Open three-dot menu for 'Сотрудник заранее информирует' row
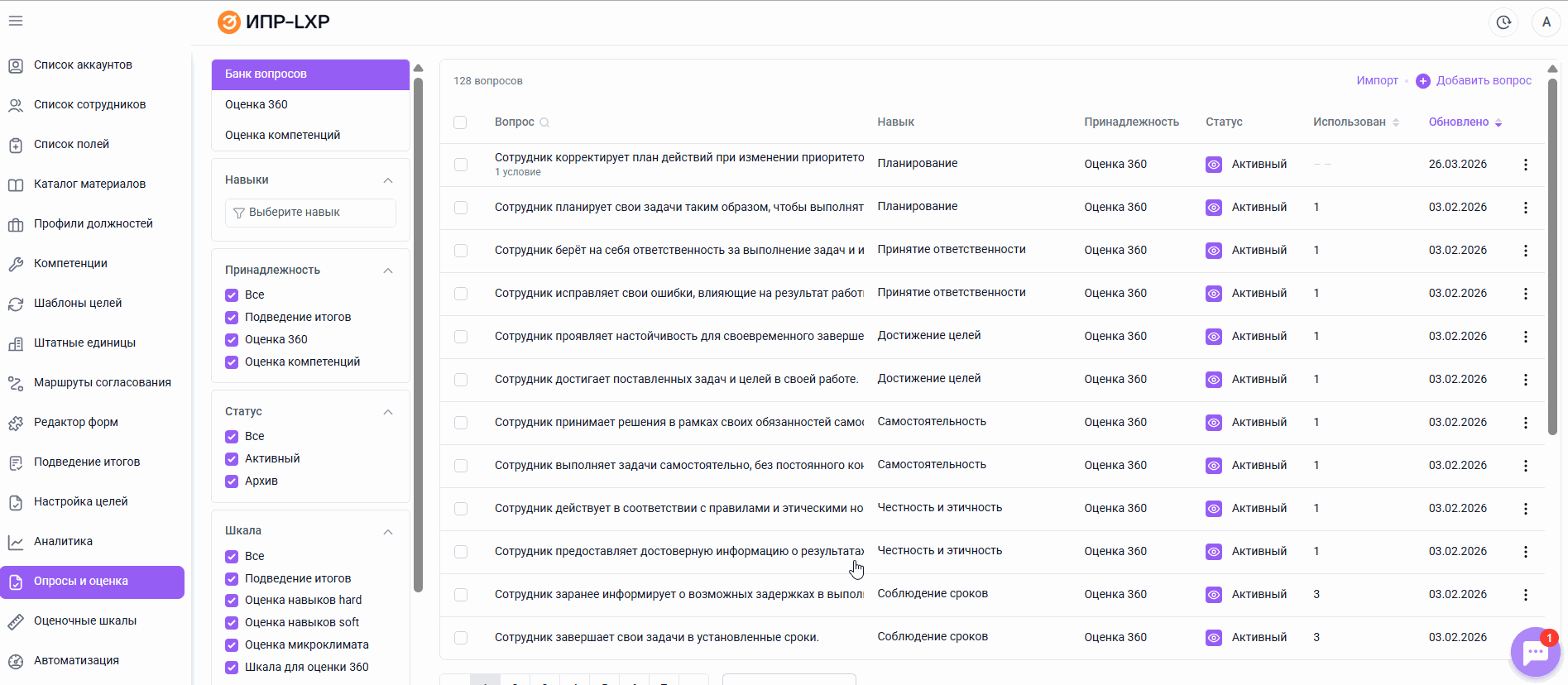The width and height of the screenshot is (1568, 685). 1526,595
